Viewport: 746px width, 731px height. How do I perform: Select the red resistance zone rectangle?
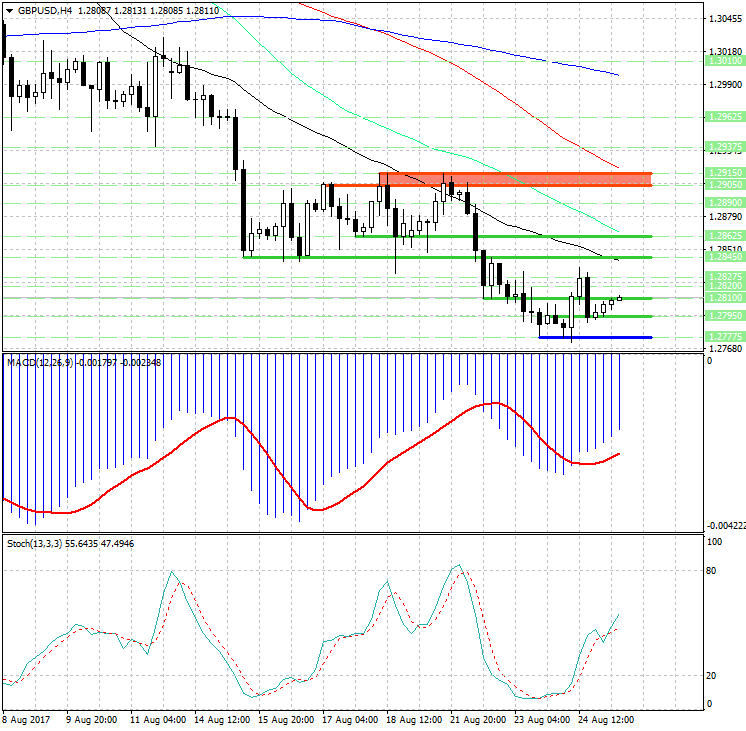point(515,179)
